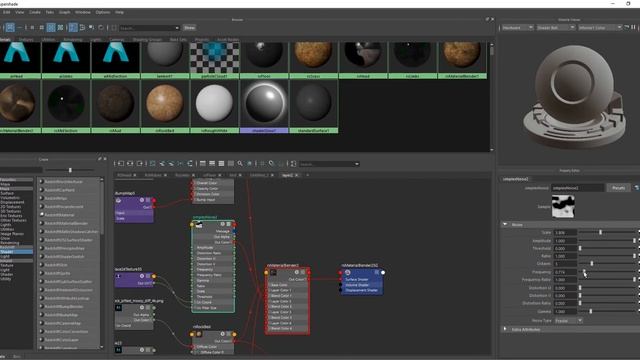Screen dimensions: 640x360
Task: Switch to the Cameras browser tab
Action: tap(116, 40)
